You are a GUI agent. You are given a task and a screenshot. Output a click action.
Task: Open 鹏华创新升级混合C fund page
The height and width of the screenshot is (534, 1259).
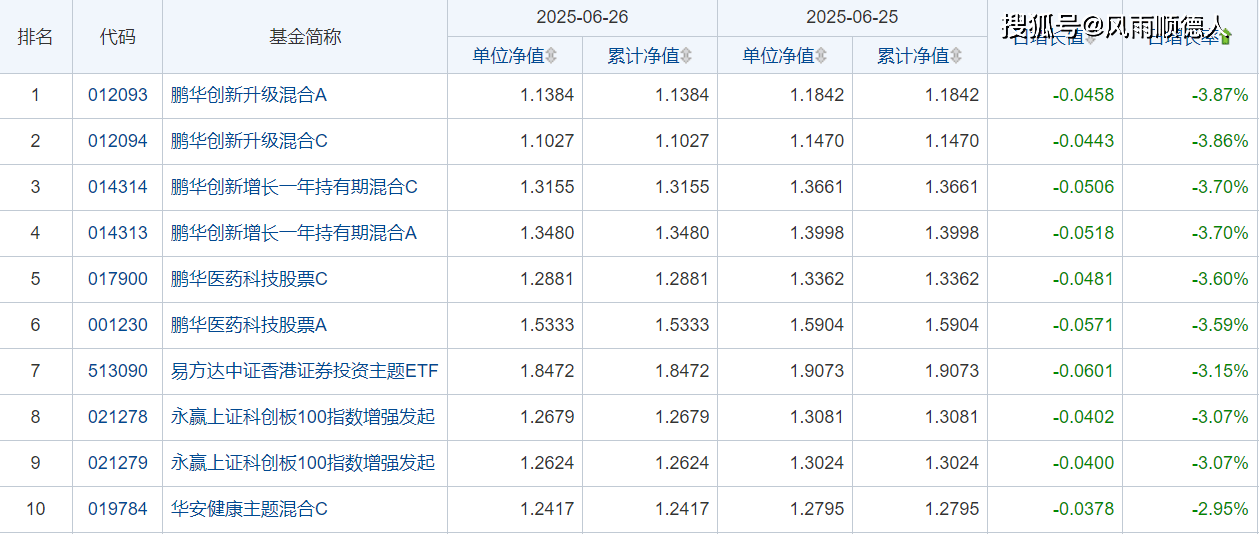pos(249,141)
